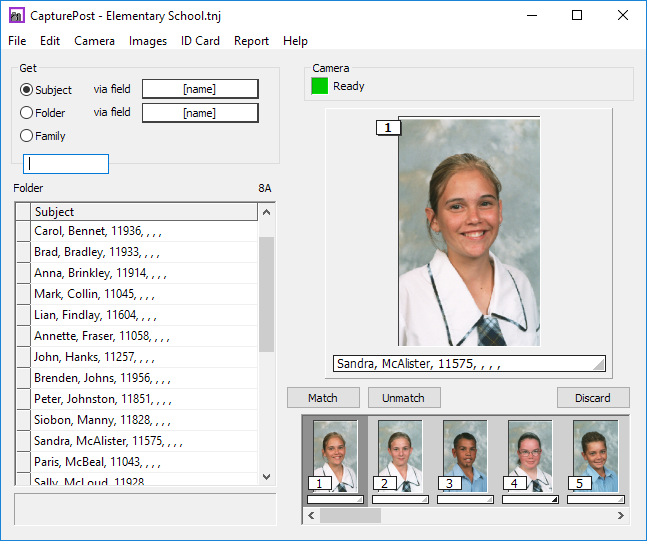Select thumbnail image 5
This screenshot has width=647, height=541.
(595, 456)
